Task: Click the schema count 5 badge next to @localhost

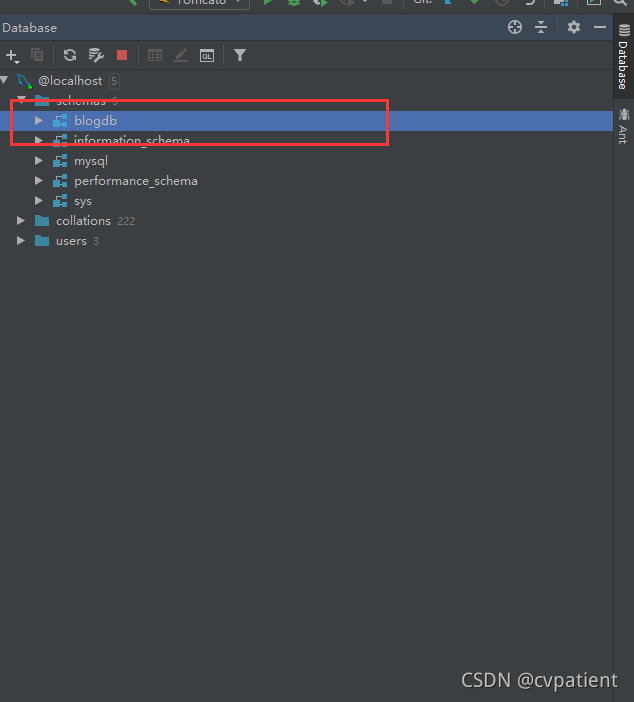Action: [x=114, y=81]
